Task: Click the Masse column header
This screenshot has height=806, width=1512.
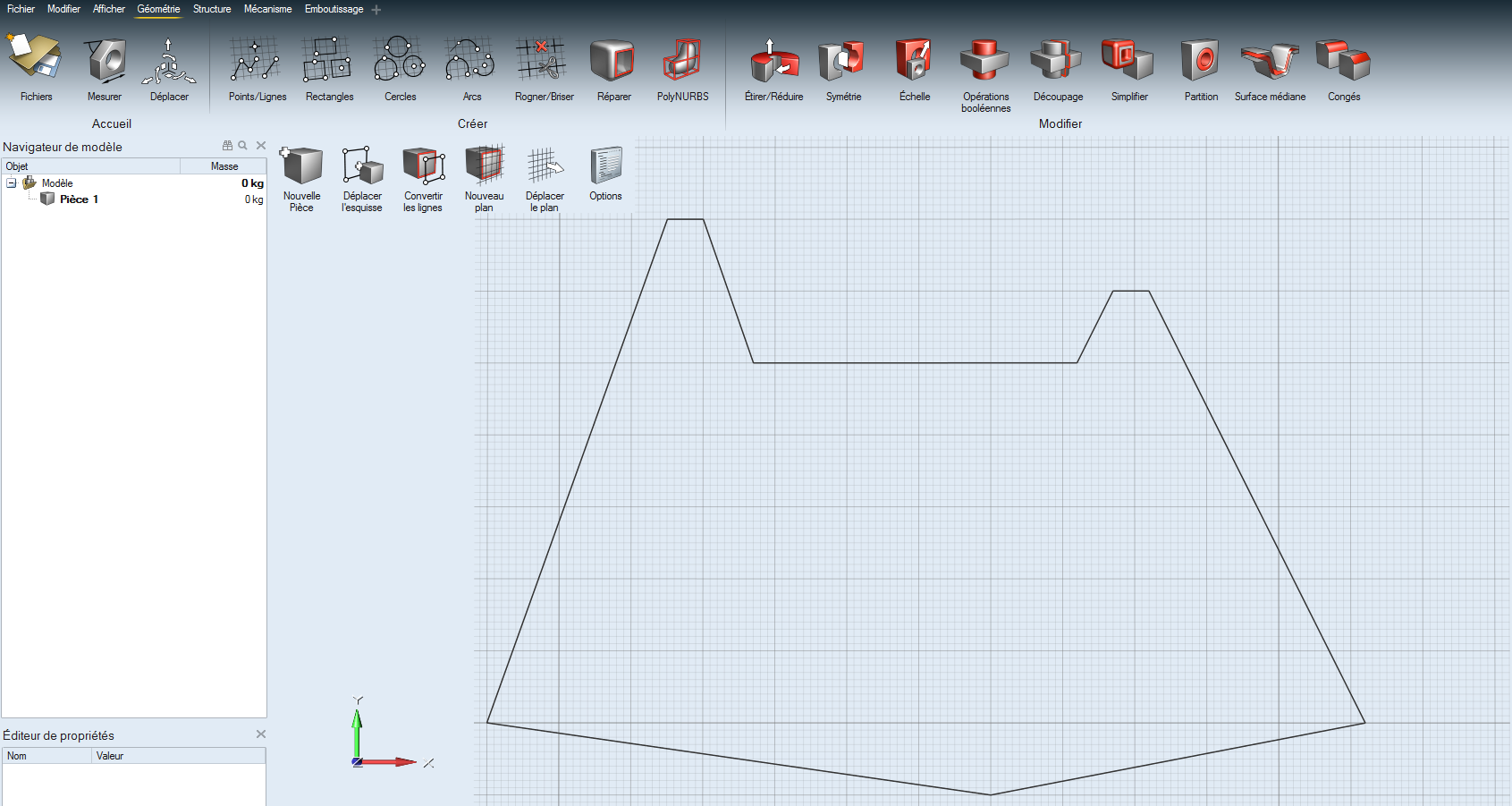Action: coord(224,166)
